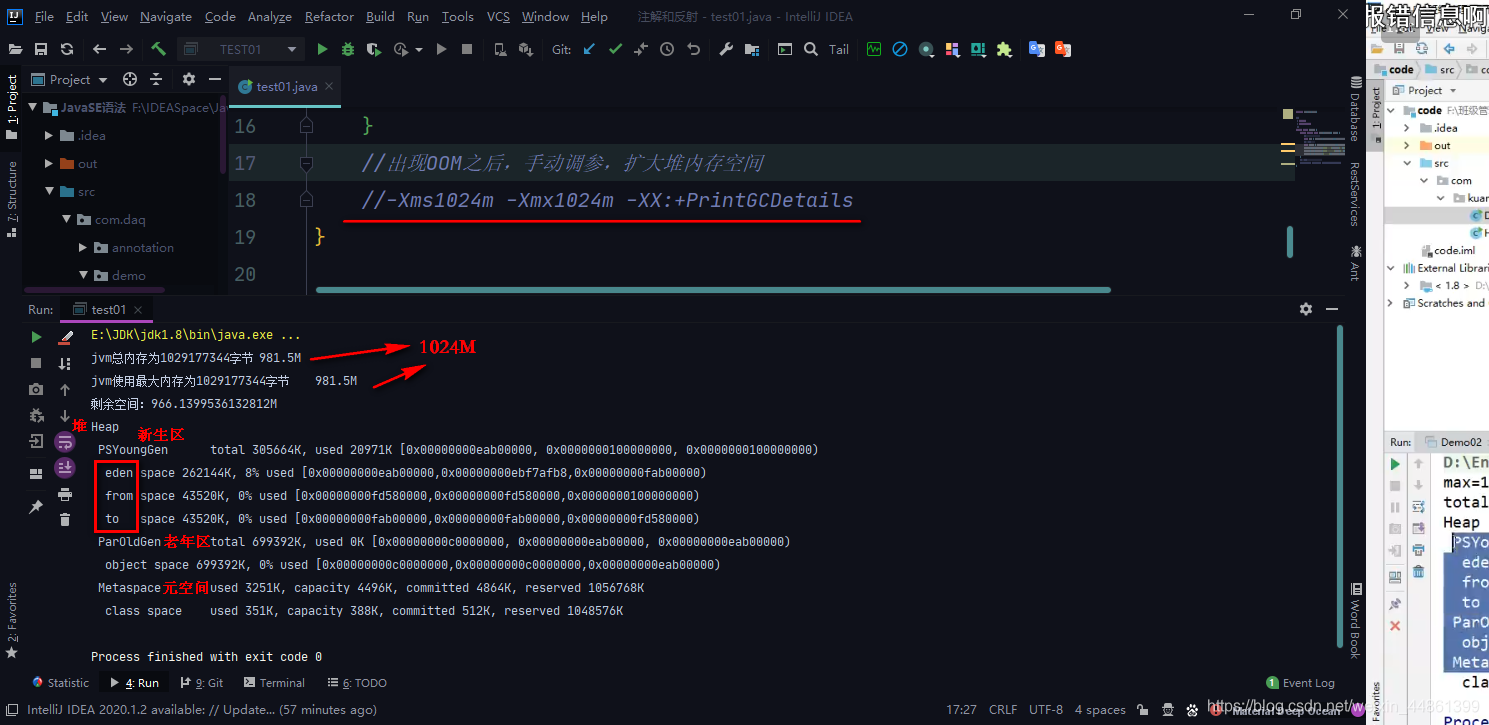Open the Event Log
The height and width of the screenshot is (725, 1489).
coord(1300,683)
